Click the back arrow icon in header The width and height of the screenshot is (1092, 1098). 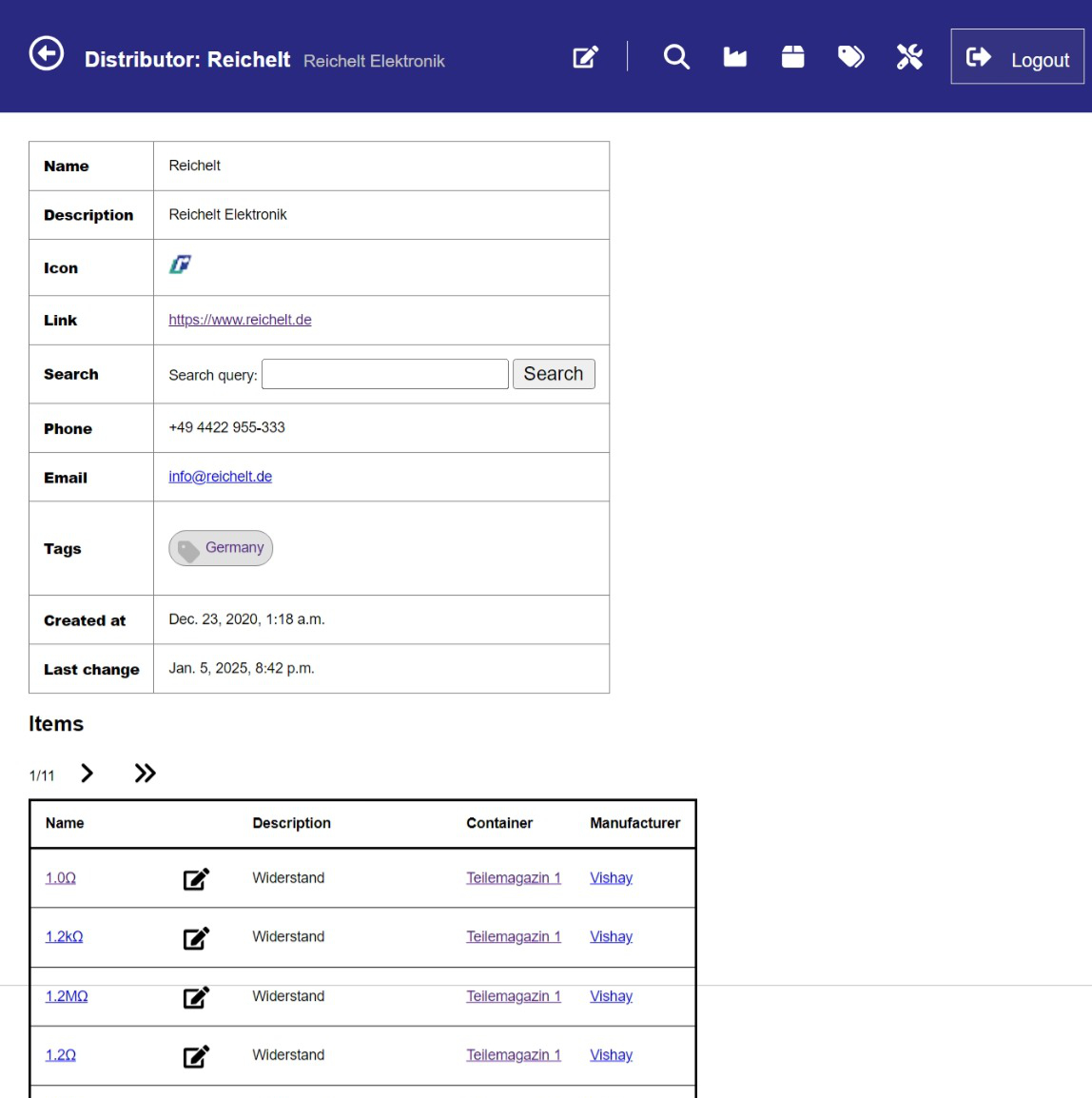tap(47, 53)
